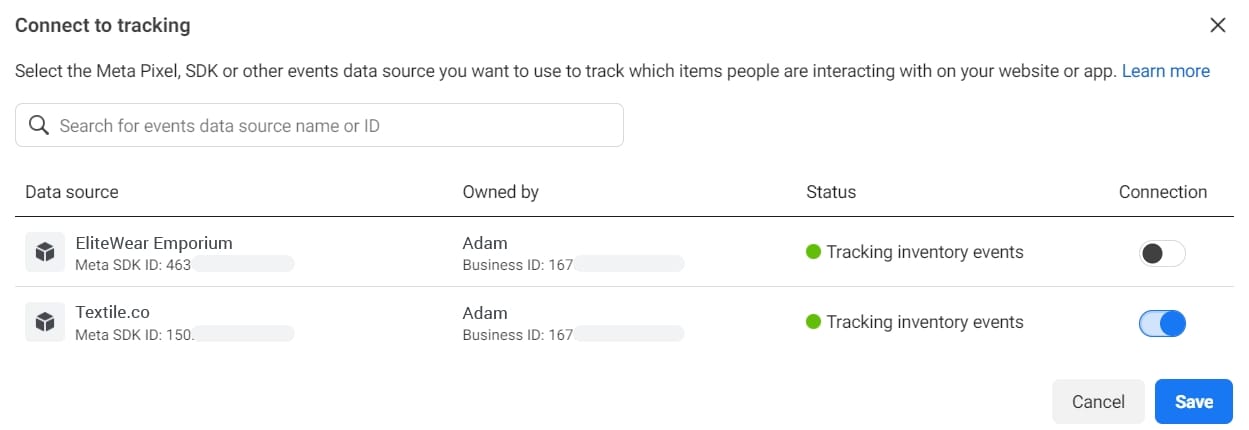Disable the Textile.co connection toggle
1249x430 pixels.
tap(1162, 323)
